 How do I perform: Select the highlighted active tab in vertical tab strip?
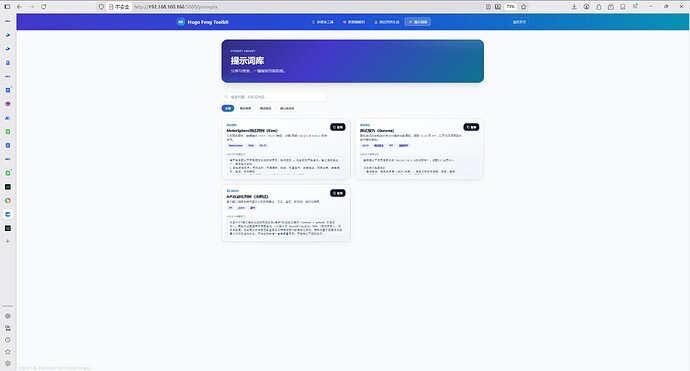[7, 214]
